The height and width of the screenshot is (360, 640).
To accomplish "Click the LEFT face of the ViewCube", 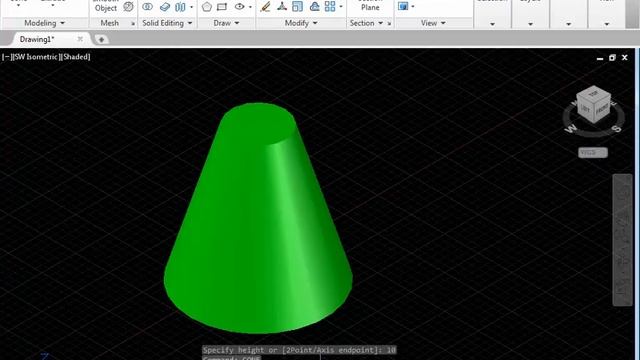I will [x=585, y=109].
